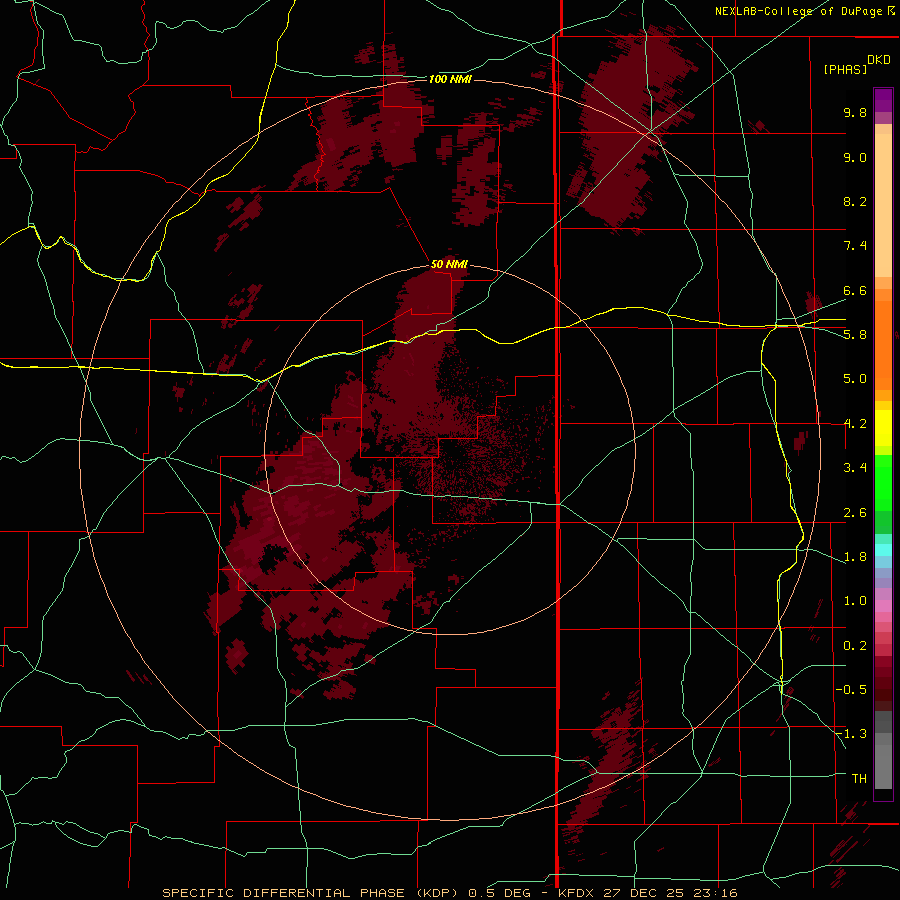This screenshot has height=900, width=900.
Task: Pick the cyan segment of the color bar
Action: tap(883, 550)
